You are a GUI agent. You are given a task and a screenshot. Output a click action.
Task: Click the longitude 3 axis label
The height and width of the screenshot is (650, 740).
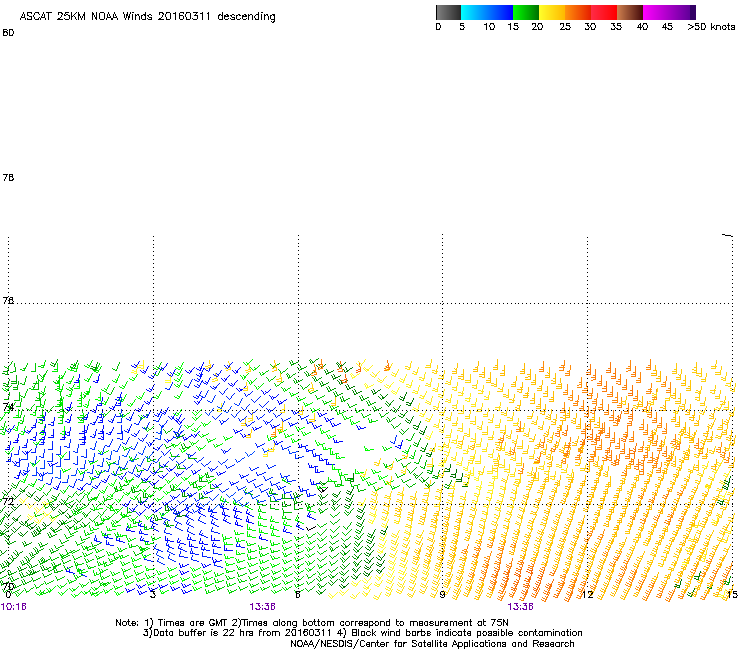(x=152, y=594)
